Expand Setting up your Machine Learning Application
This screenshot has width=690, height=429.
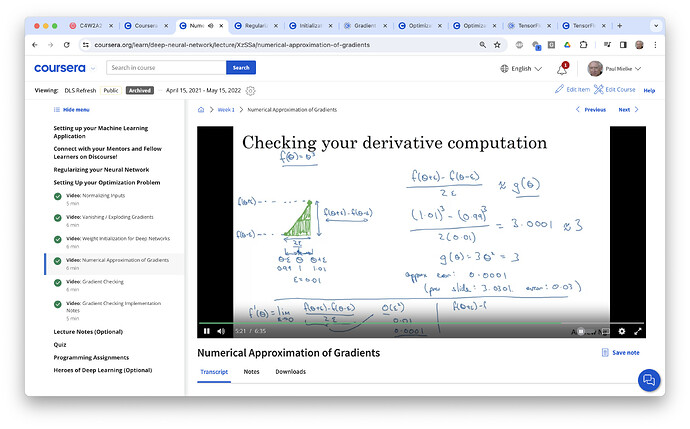101,132
